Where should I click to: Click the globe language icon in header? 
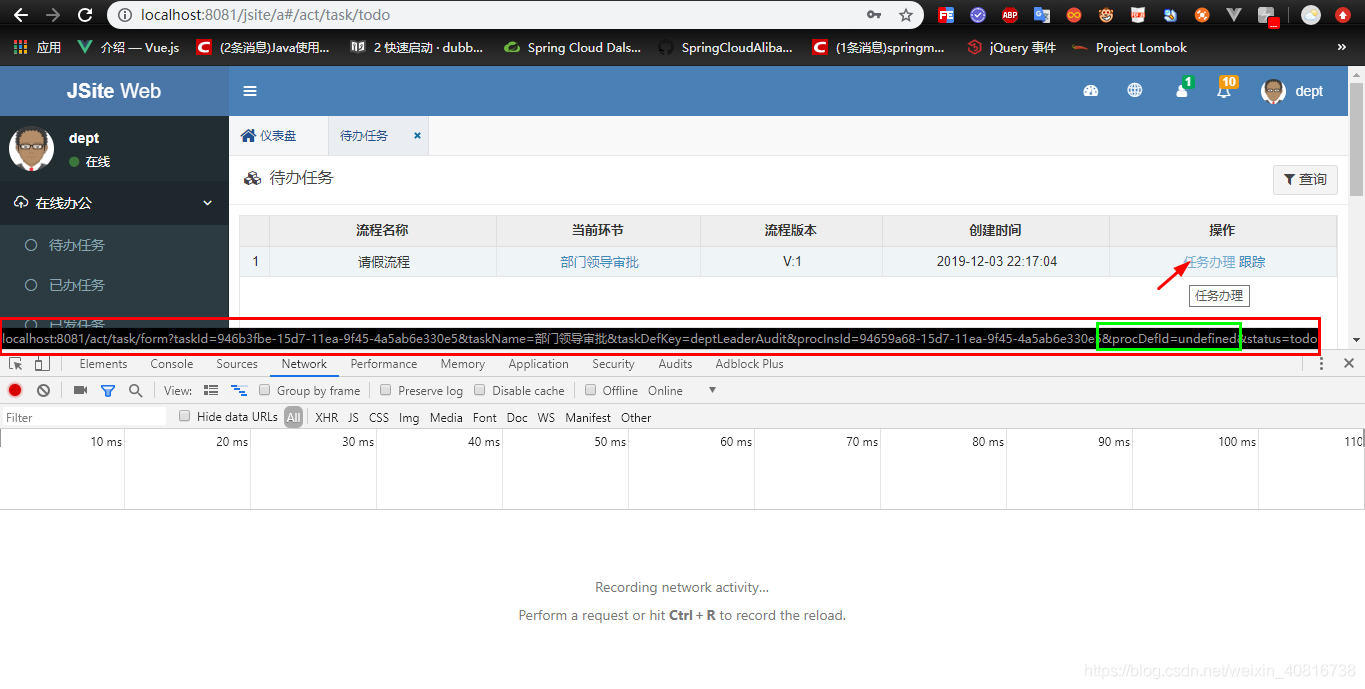[x=1135, y=91]
